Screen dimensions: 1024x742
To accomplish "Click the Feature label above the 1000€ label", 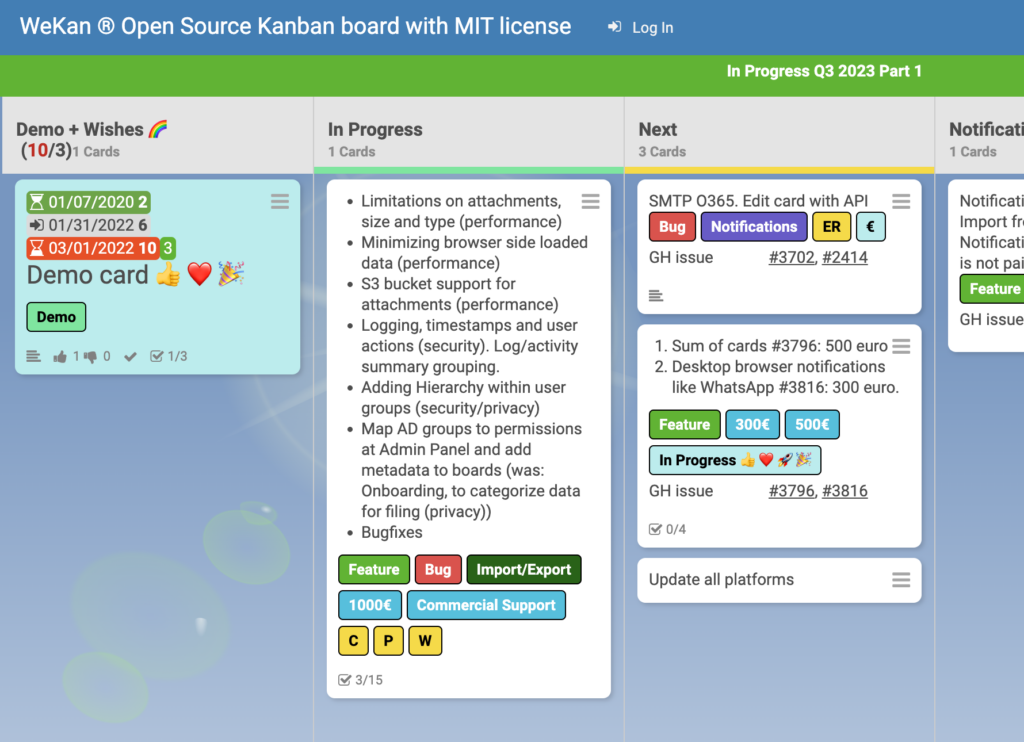I will pyautogui.click(x=374, y=570).
